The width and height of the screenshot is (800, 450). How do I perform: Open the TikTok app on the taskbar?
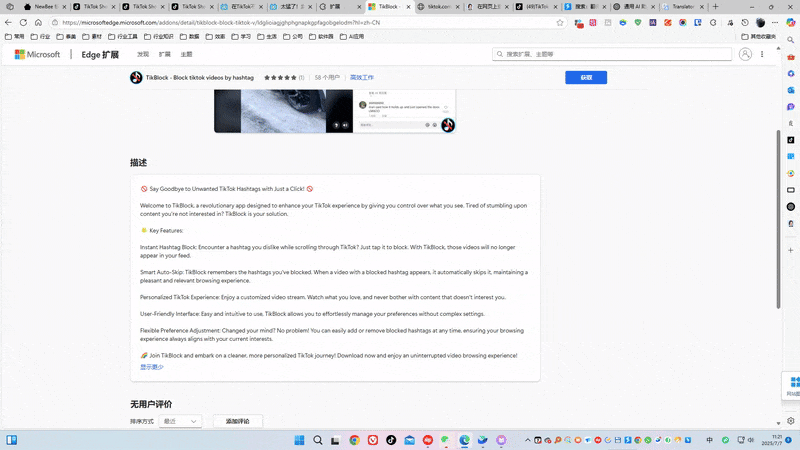pos(391,440)
